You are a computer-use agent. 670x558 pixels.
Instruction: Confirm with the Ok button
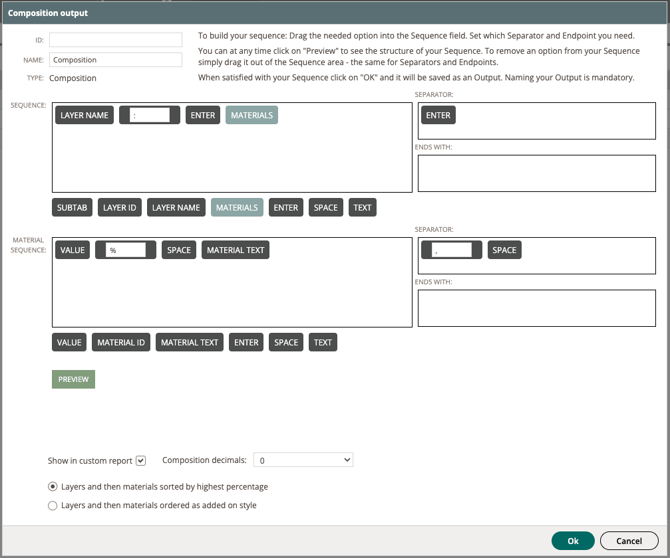tap(572, 540)
